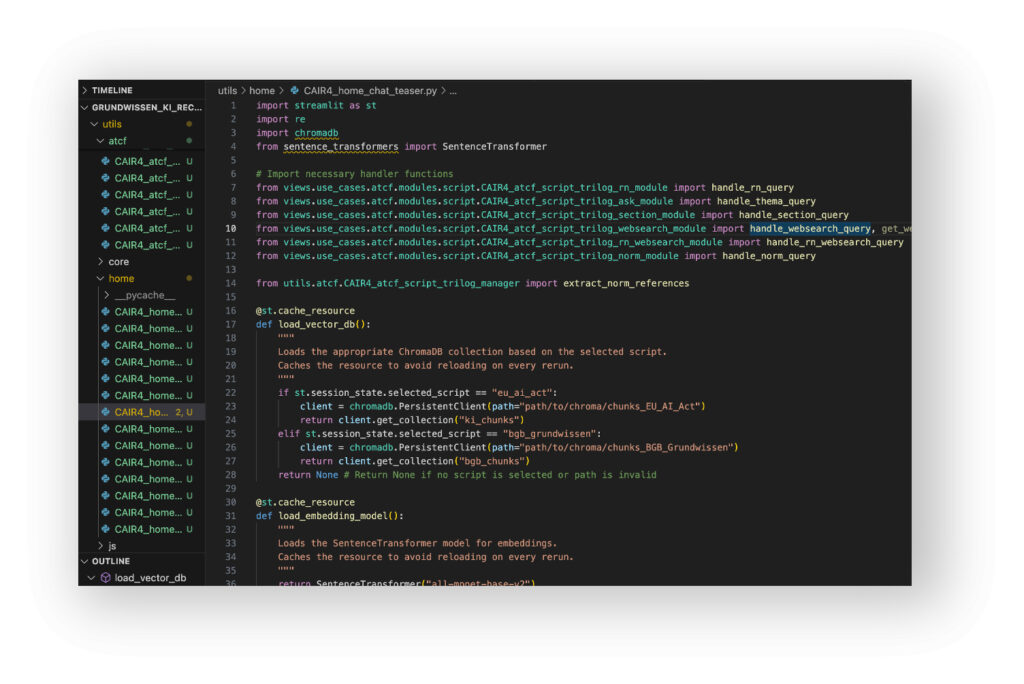Click path string chunks_BGB_Grundwissen on line 26
Image resolution: width=1024 pixels, height=684 pixels.
[626, 448]
